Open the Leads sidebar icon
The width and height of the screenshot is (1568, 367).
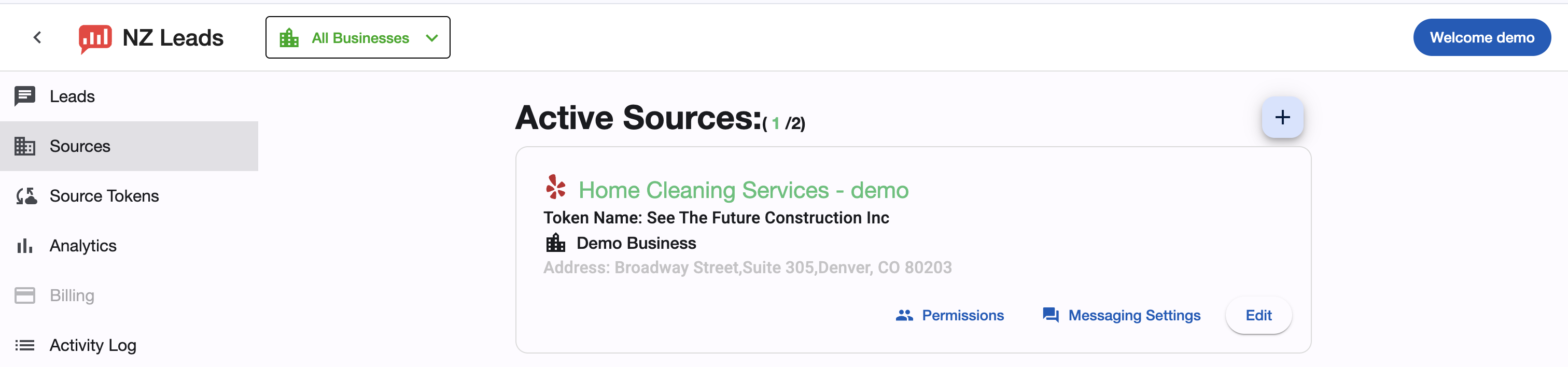tap(25, 95)
